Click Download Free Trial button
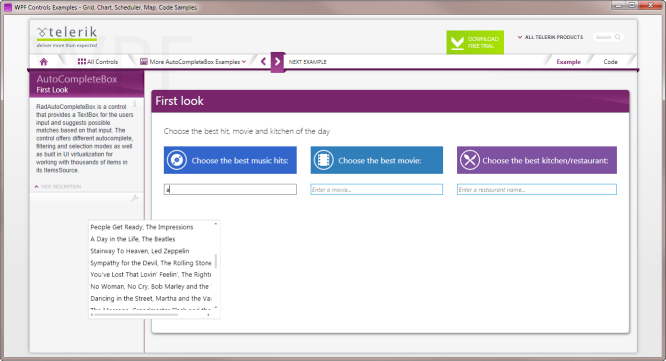Viewport: 666px width, 361px height. [475, 42]
